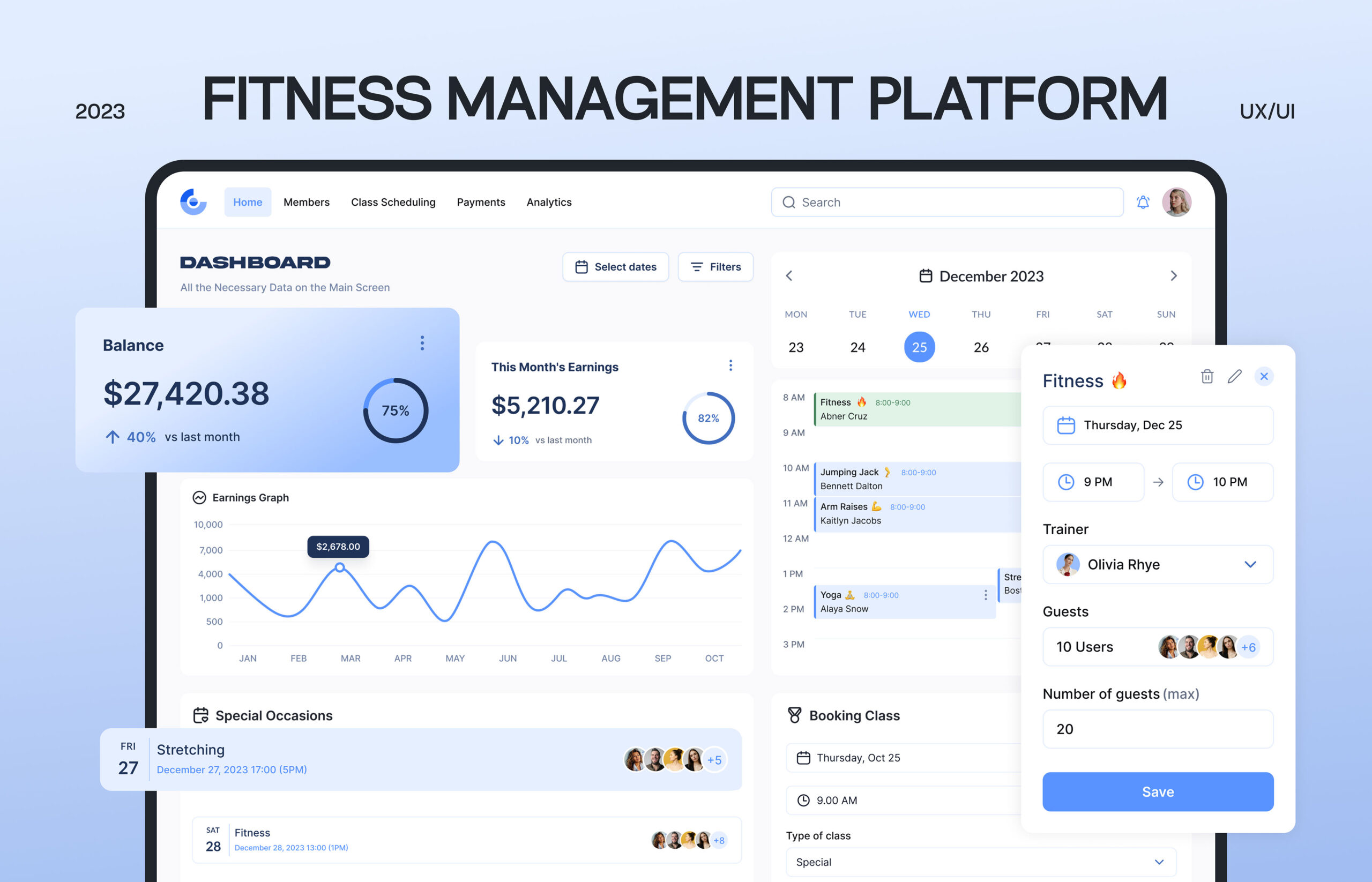Open the Thursday, Dec 25 date picker
Viewport: 1372px width, 882px height.
tap(1158, 425)
